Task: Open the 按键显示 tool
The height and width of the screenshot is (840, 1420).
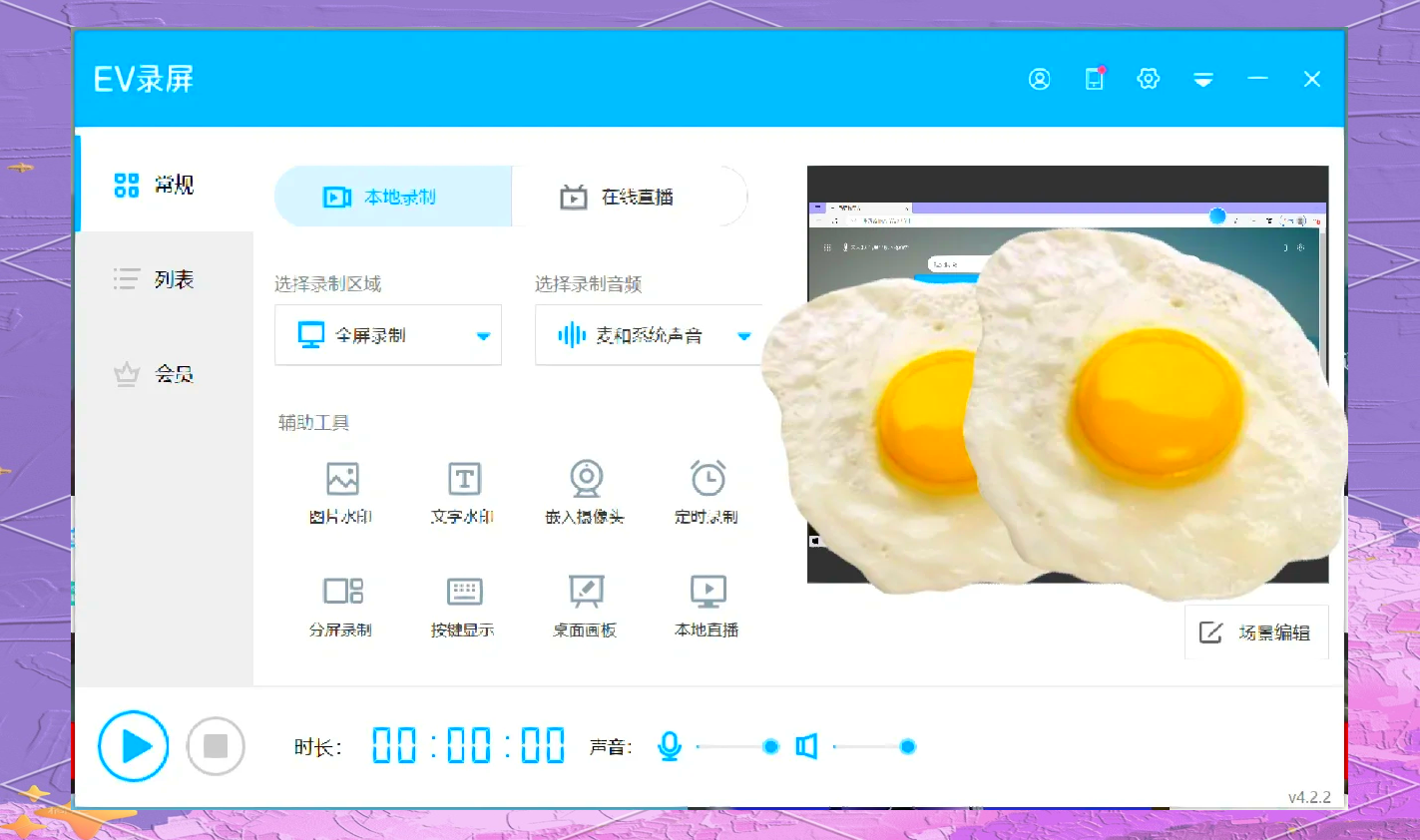Action: (463, 606)
